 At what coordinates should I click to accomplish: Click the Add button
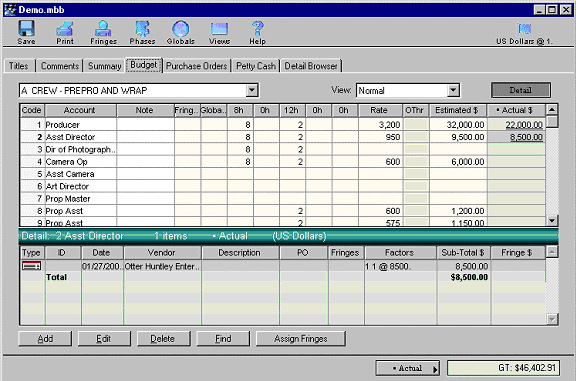[45, 338]
